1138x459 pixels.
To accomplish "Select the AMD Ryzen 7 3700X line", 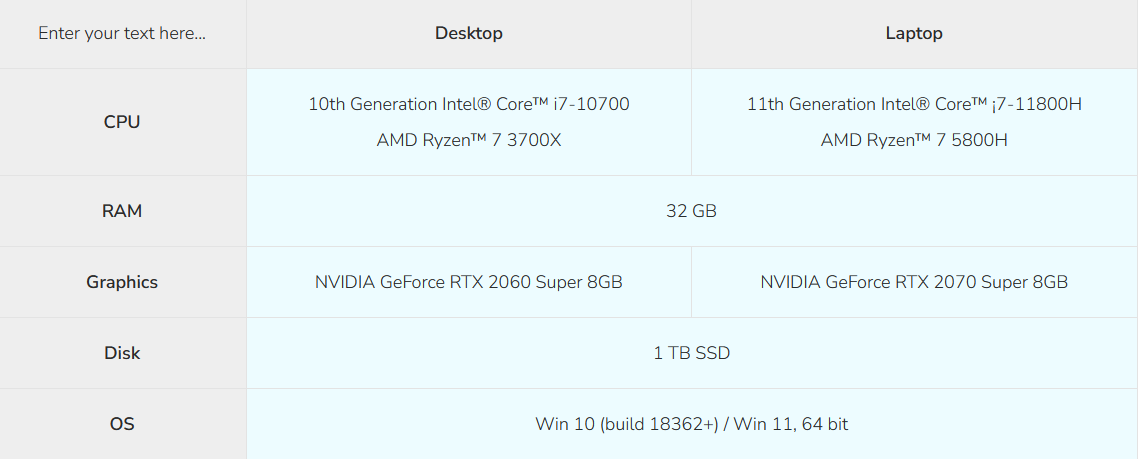I will pos(468,140).
